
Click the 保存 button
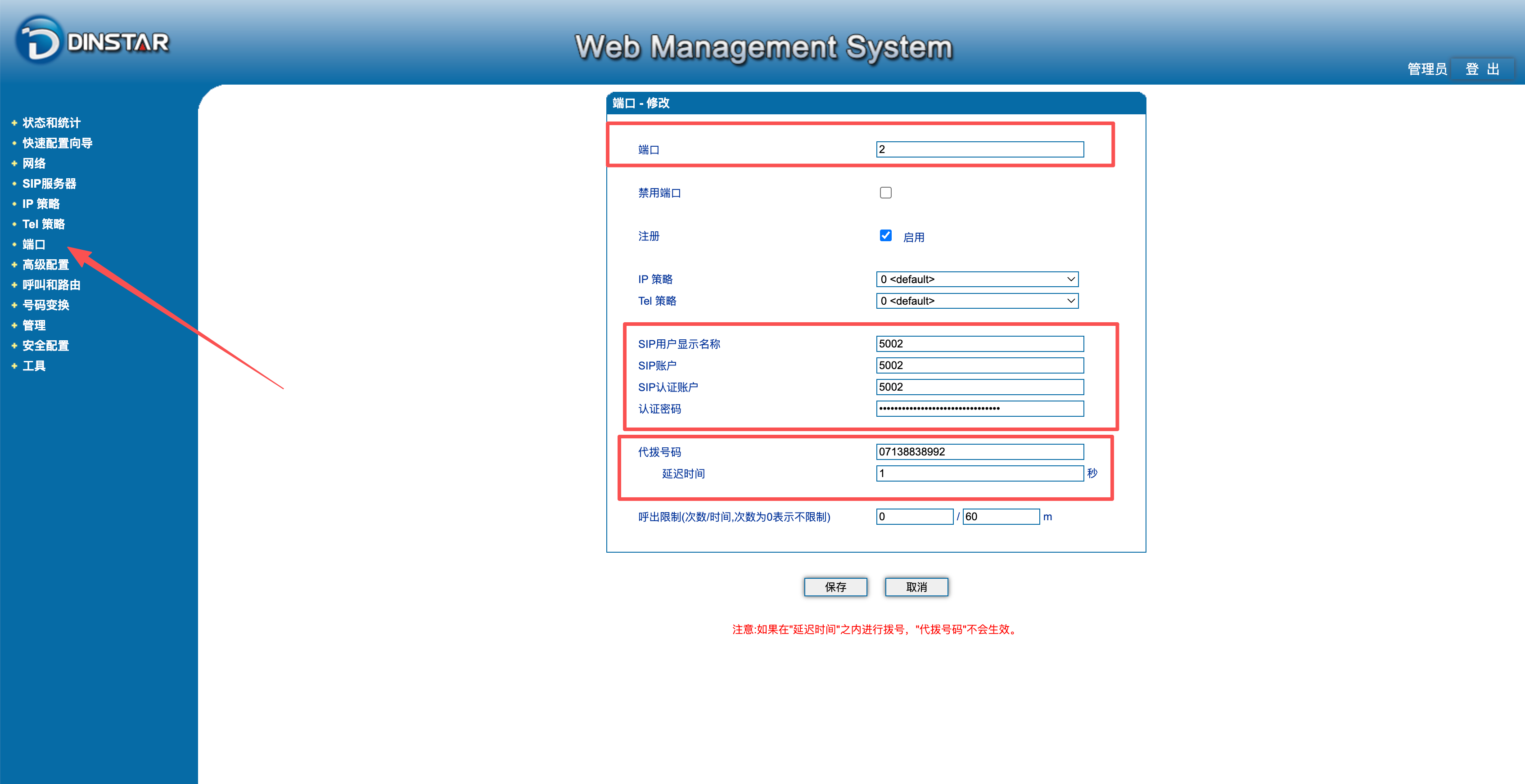[835, 587]
